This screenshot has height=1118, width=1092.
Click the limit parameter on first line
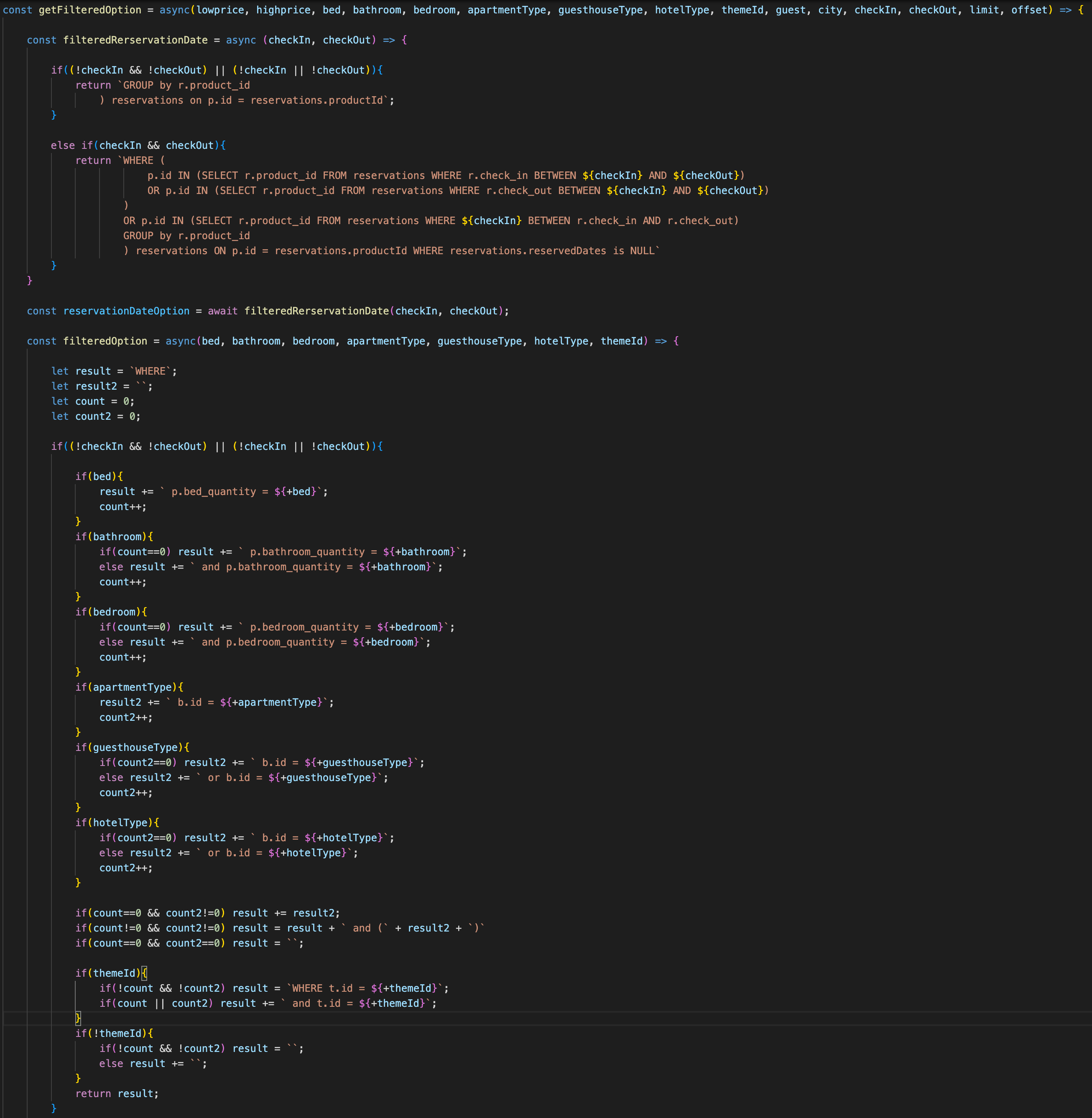pyautogui.click(x=984, y=10)
